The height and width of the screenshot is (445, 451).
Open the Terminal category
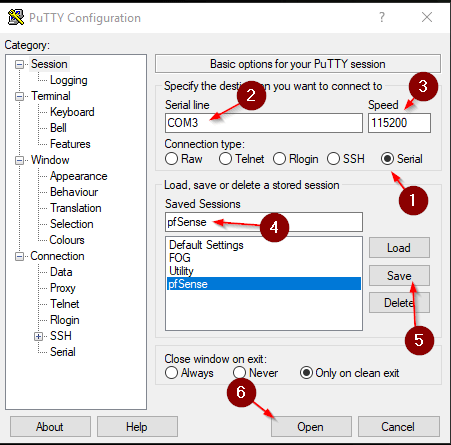click(x=51, y=96)
